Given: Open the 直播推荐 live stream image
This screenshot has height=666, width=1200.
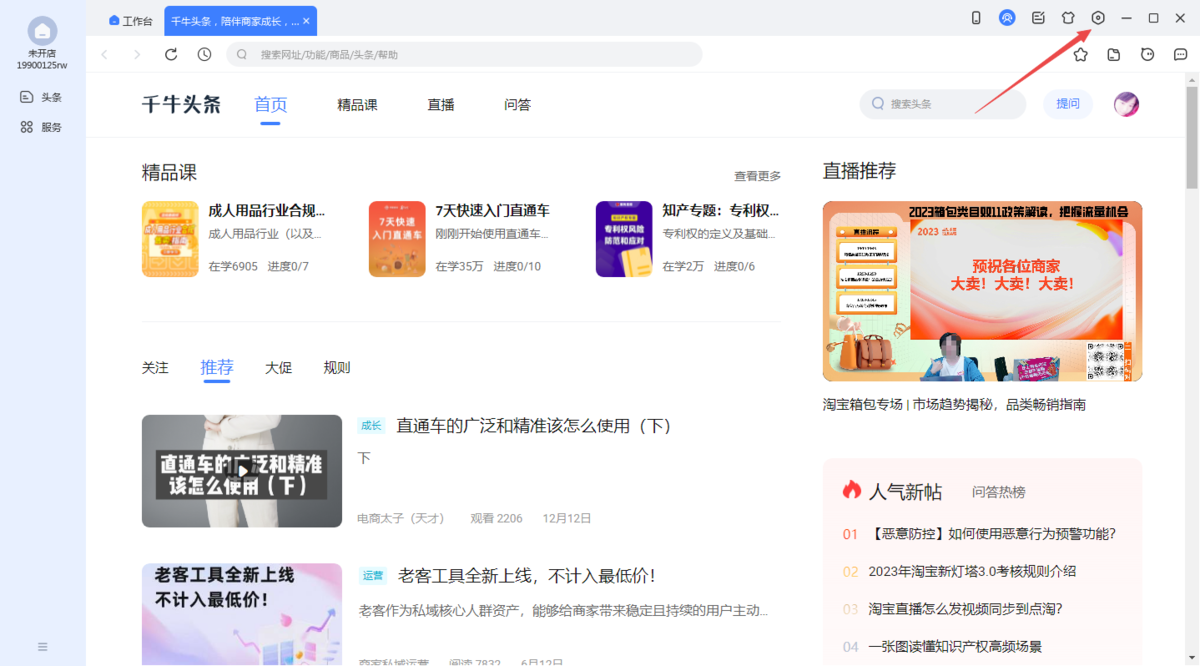Looking at the screenshot, I should 982,291.
